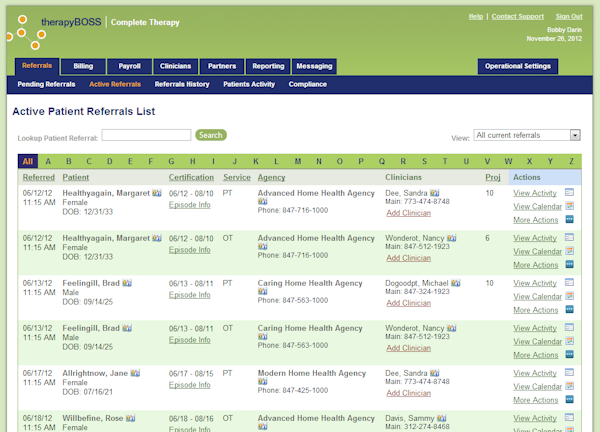Sort by the Service column header
Viewport: 600px width, 432px height.
point(237,178)
